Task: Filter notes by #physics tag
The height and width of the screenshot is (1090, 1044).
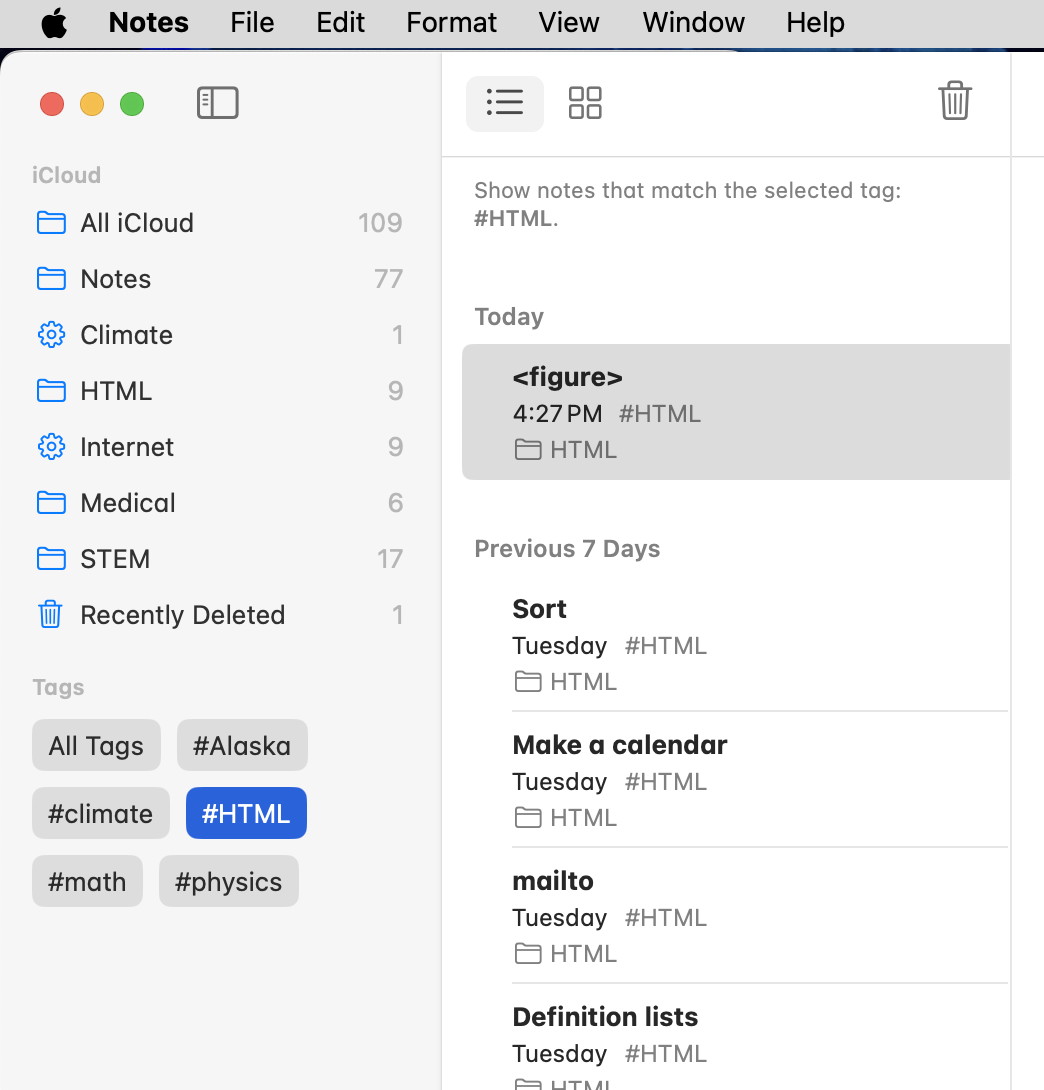Action: pyautogui.click(x=229, y=881)
